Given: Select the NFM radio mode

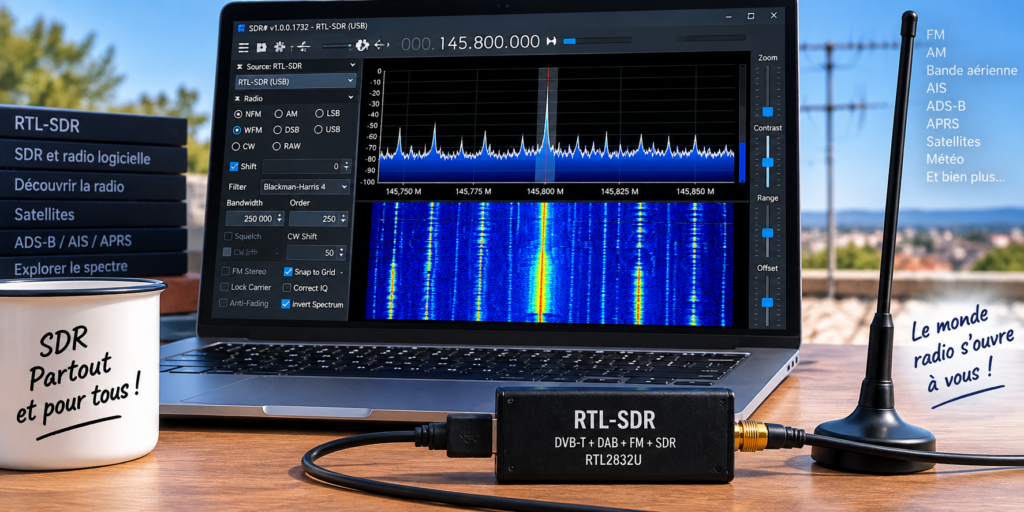Looking at the screenshot, I should (x=238, y=114).
